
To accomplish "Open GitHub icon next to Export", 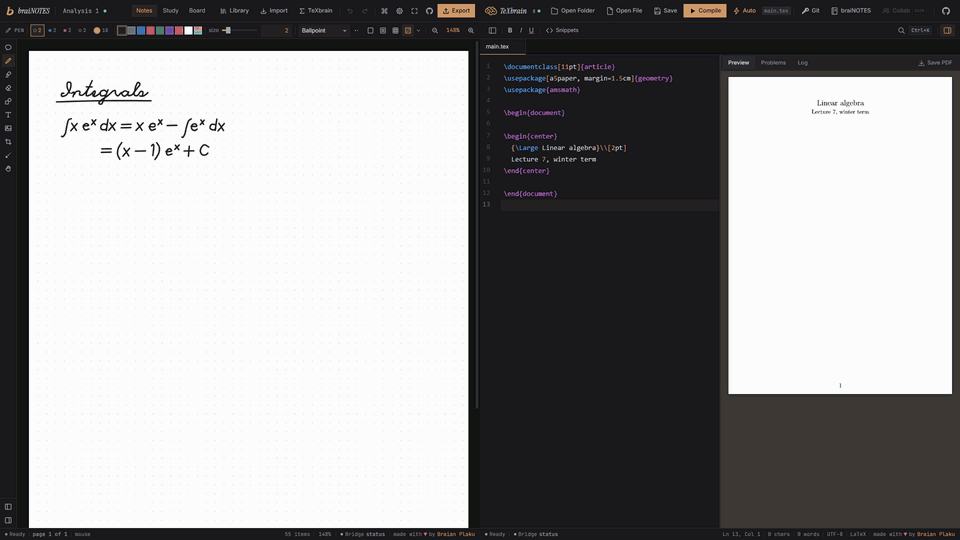I will [x=429, y=11].
